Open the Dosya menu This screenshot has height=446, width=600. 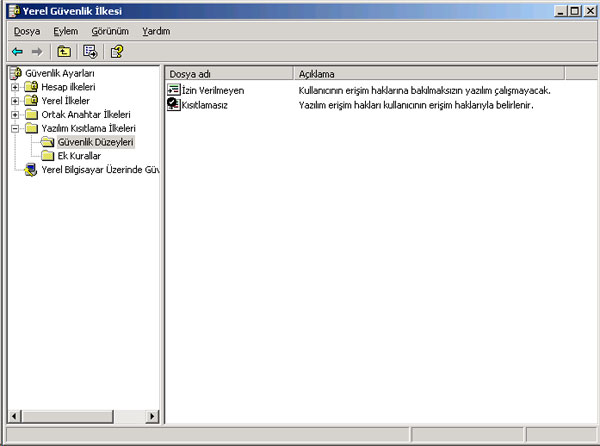27,31
